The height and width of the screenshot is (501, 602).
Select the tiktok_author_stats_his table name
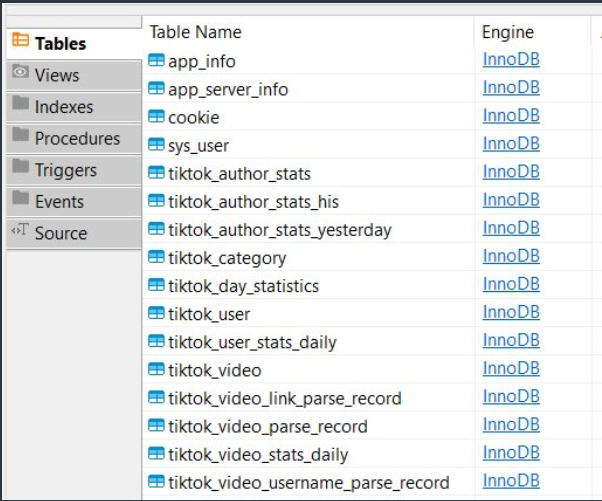click(253, 202)
